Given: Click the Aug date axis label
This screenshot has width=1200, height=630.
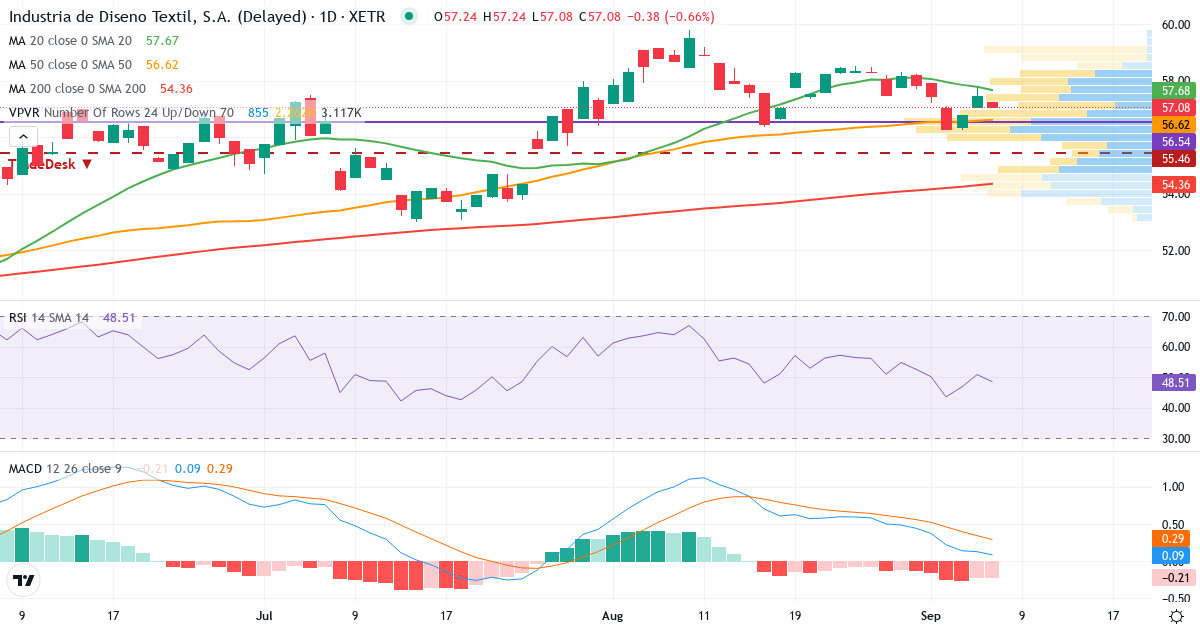Looking at the screenshot, I should pyautogui.click(x=612, y=616).
